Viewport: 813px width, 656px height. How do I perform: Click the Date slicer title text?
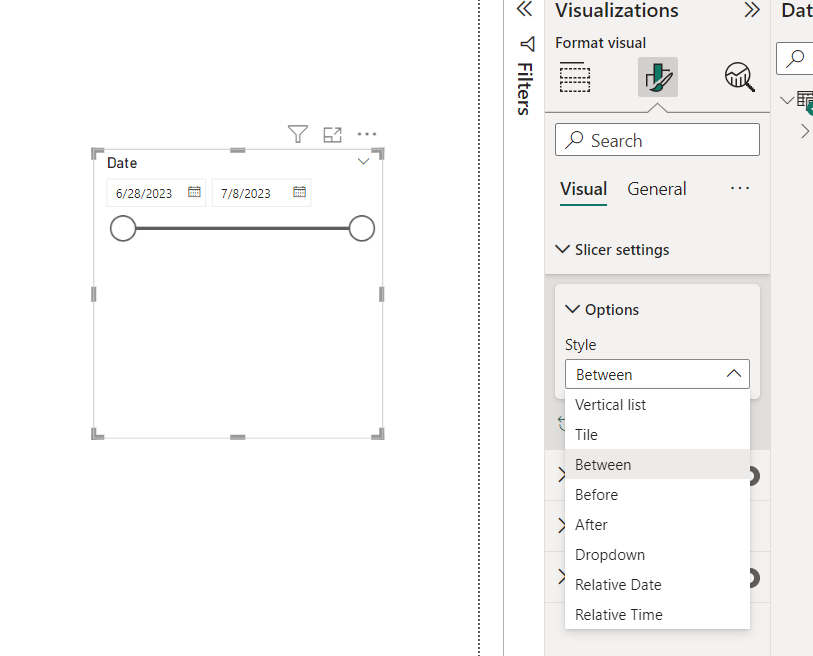(122, 163)
